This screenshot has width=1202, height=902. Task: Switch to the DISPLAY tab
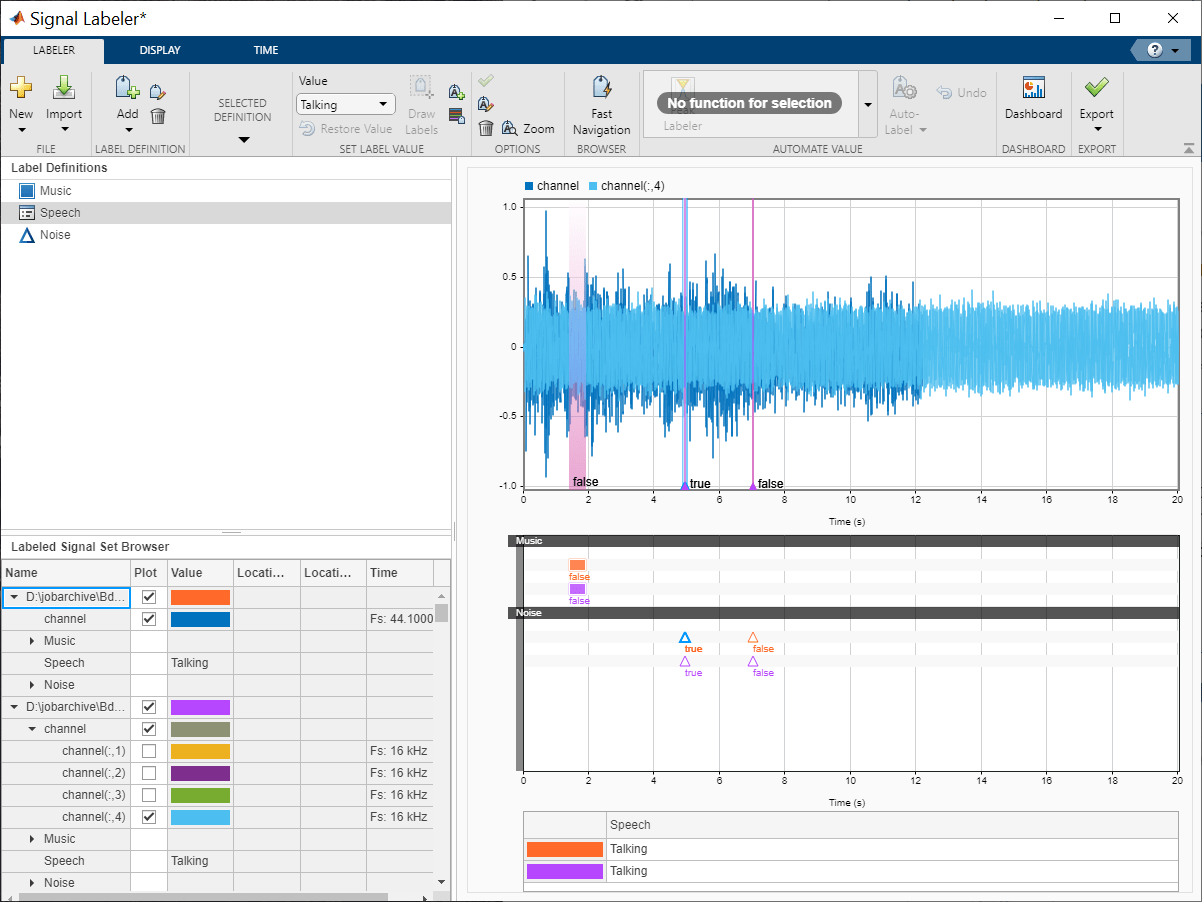tap(160, 50)
